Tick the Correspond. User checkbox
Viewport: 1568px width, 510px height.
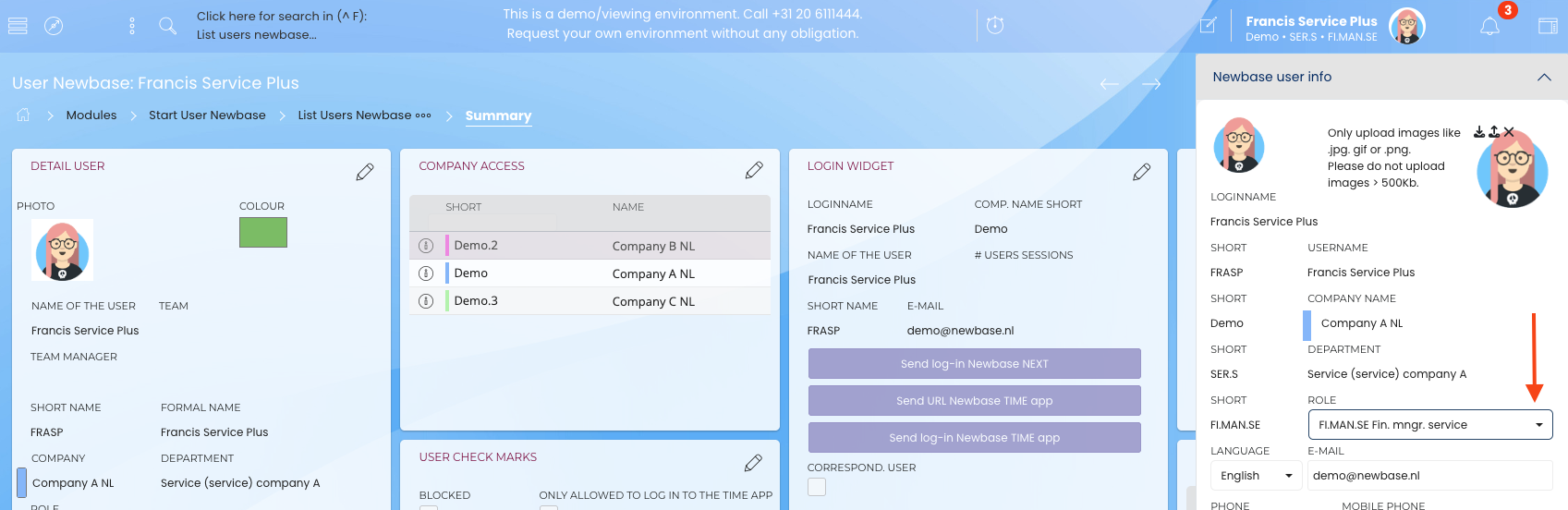(817, 487)
